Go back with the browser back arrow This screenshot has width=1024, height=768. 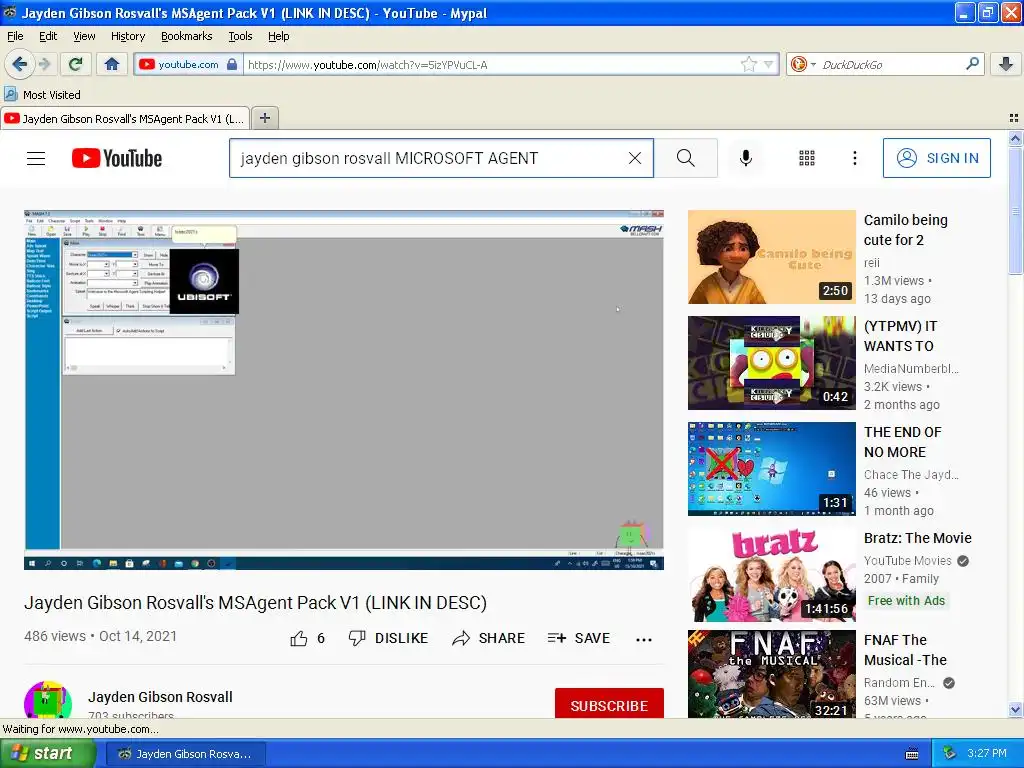point(19,64)
